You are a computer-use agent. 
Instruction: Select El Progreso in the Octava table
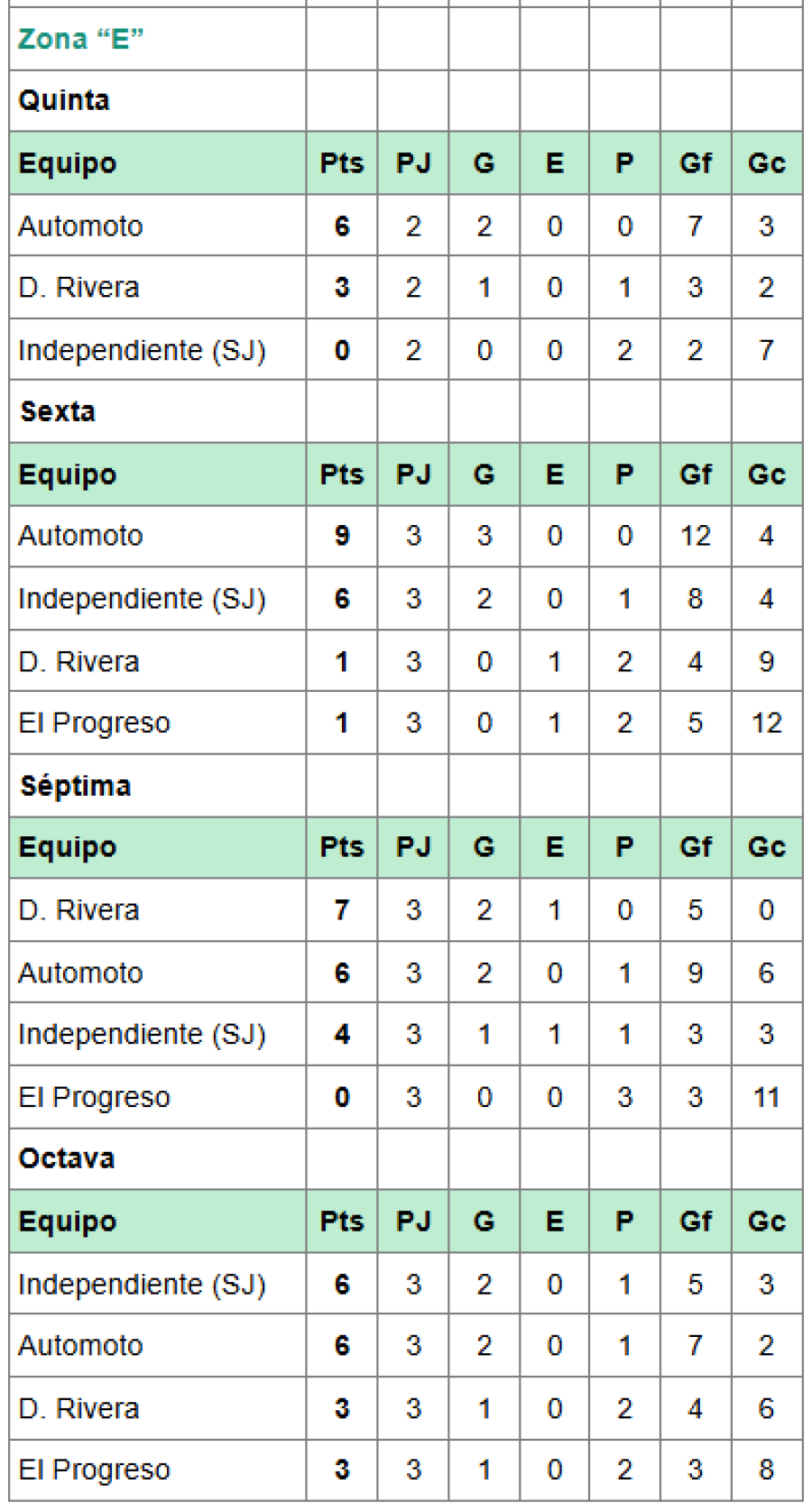click(94, 1470)
